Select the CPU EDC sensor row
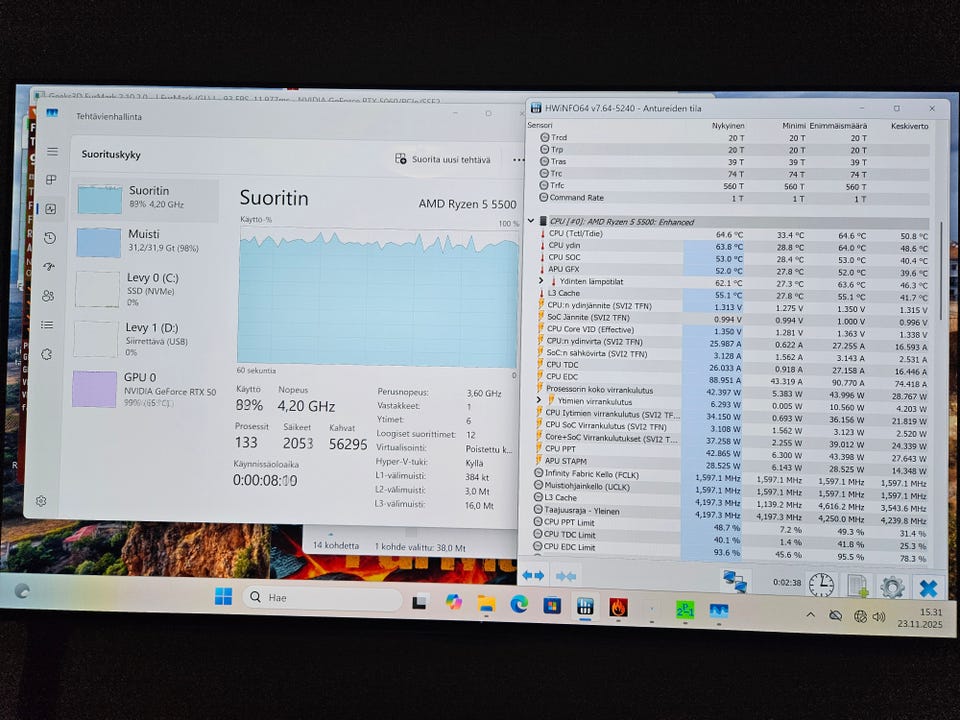 (x=731, y=378)
